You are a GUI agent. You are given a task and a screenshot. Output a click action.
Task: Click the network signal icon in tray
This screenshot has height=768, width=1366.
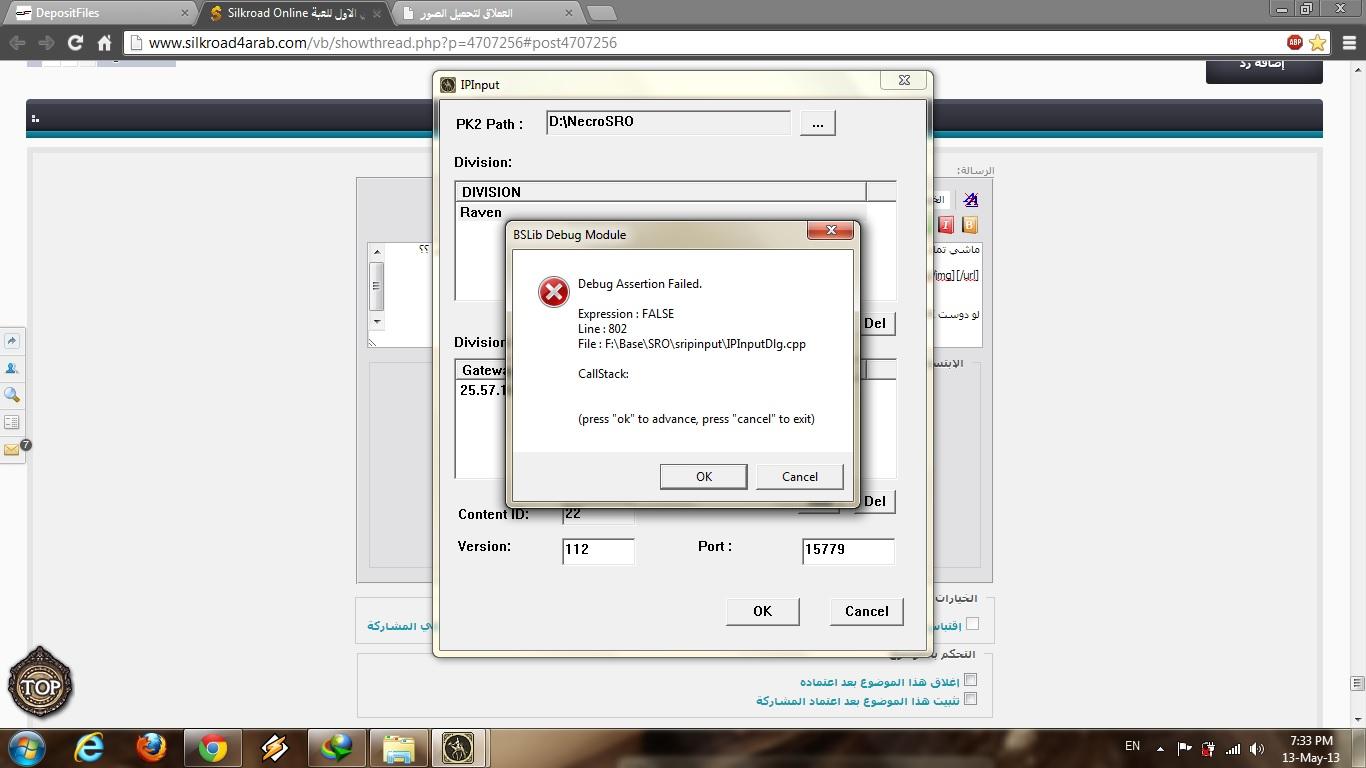click(x=1232, y=748)
